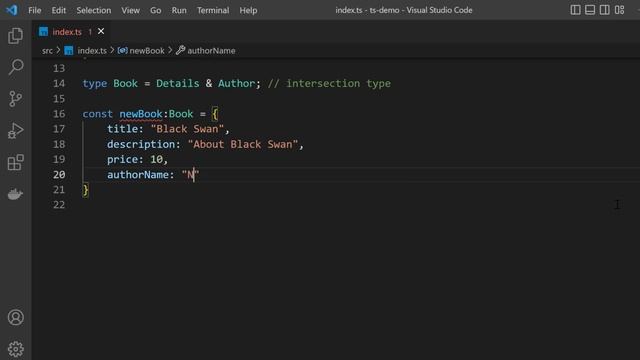Open the Accounts icon

pos(16,318)
